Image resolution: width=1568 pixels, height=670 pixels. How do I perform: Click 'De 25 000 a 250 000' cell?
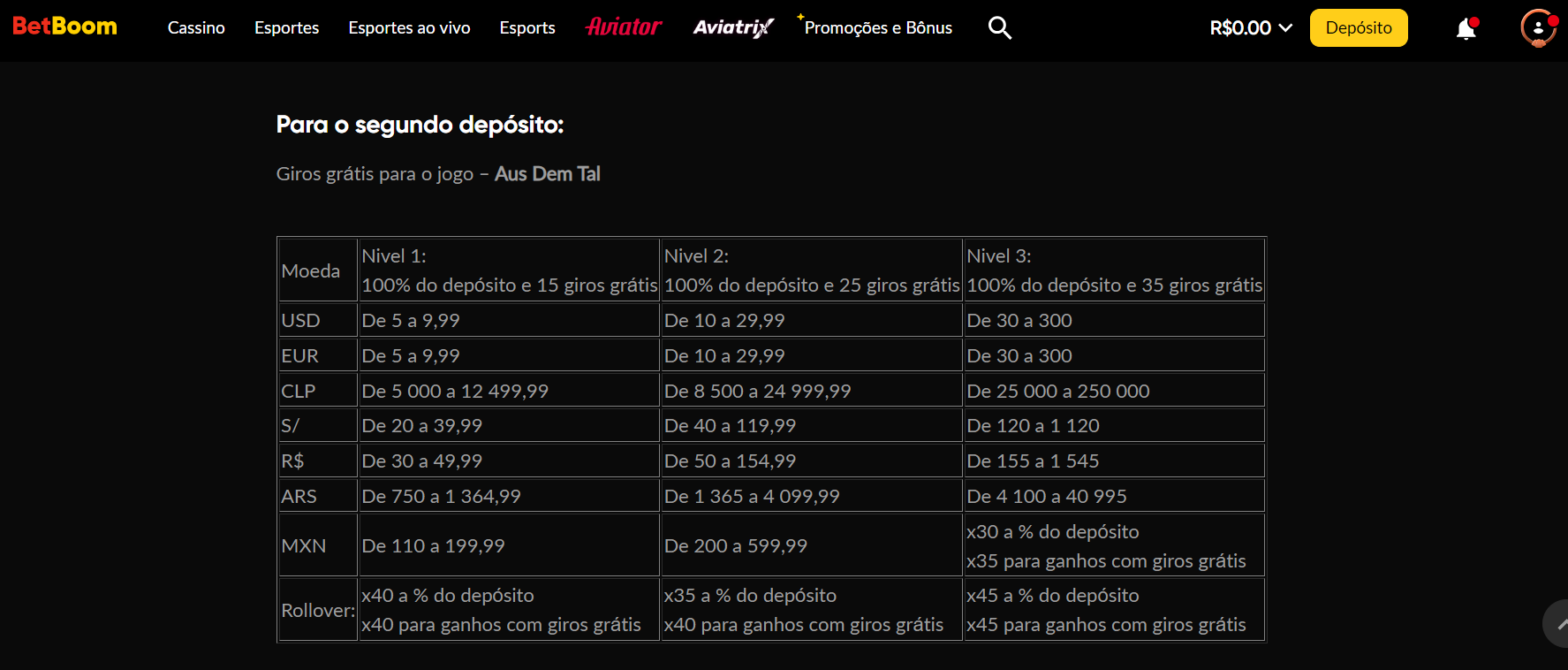point(1115,391)
